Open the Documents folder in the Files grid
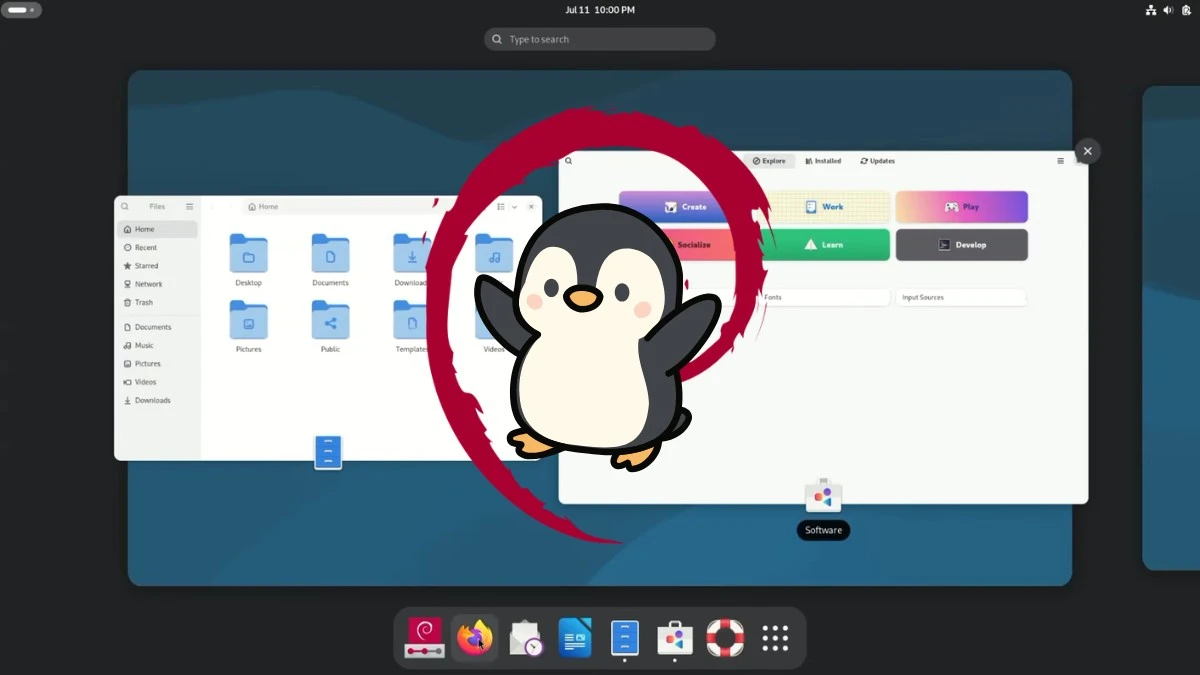The height and width of the screenshot is (675, 1200). (x=330, y=260)
